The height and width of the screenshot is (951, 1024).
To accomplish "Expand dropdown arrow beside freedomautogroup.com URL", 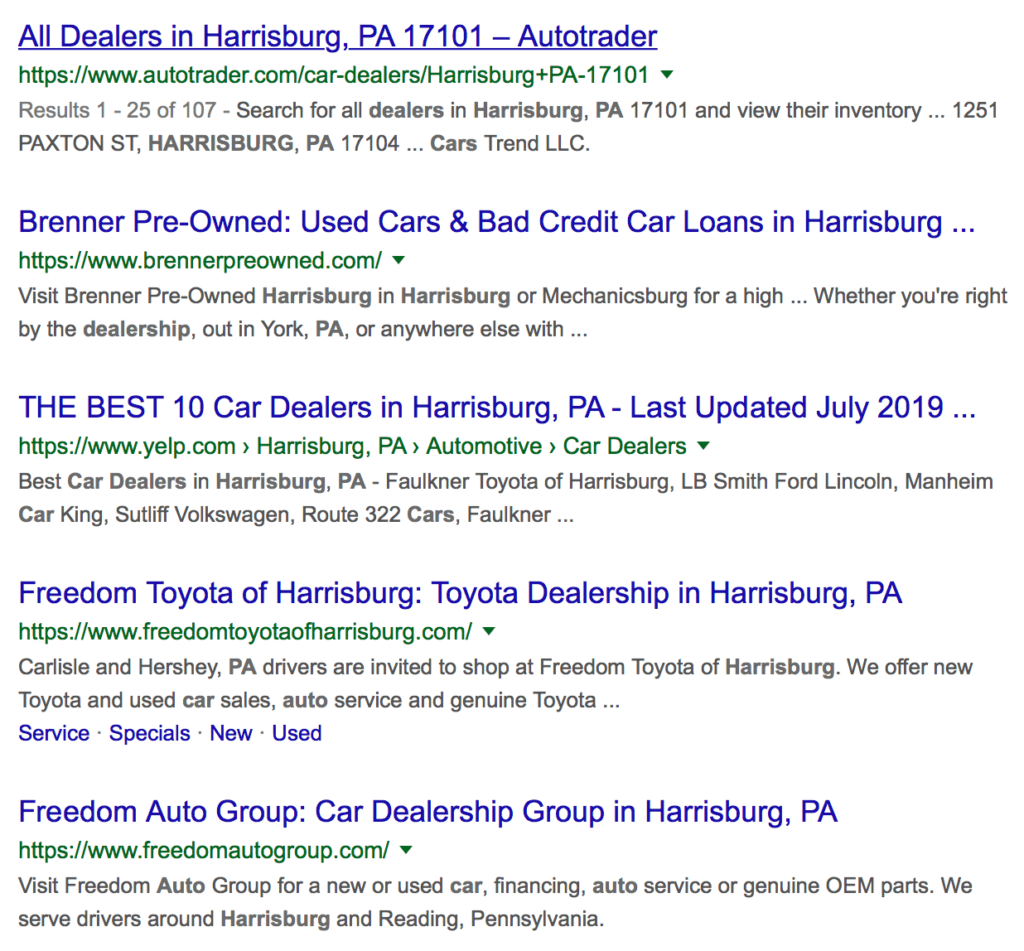I will point(406,850).
